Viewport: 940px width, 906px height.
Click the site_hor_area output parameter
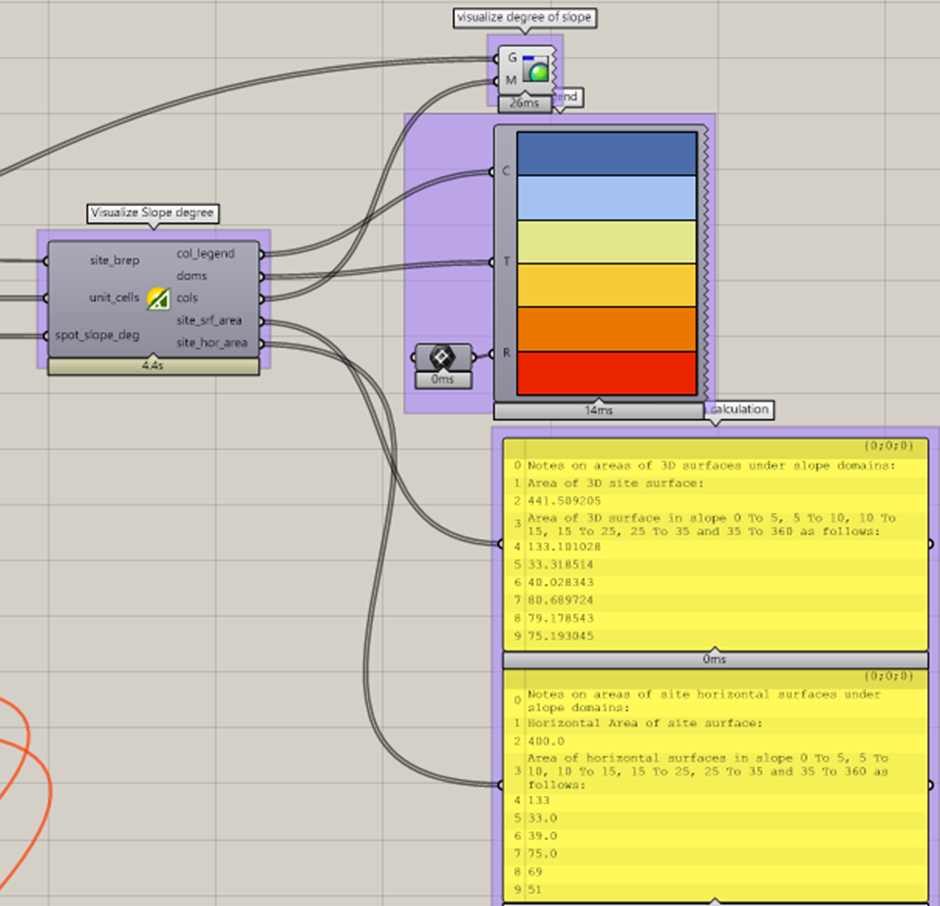tap(212, 343)
